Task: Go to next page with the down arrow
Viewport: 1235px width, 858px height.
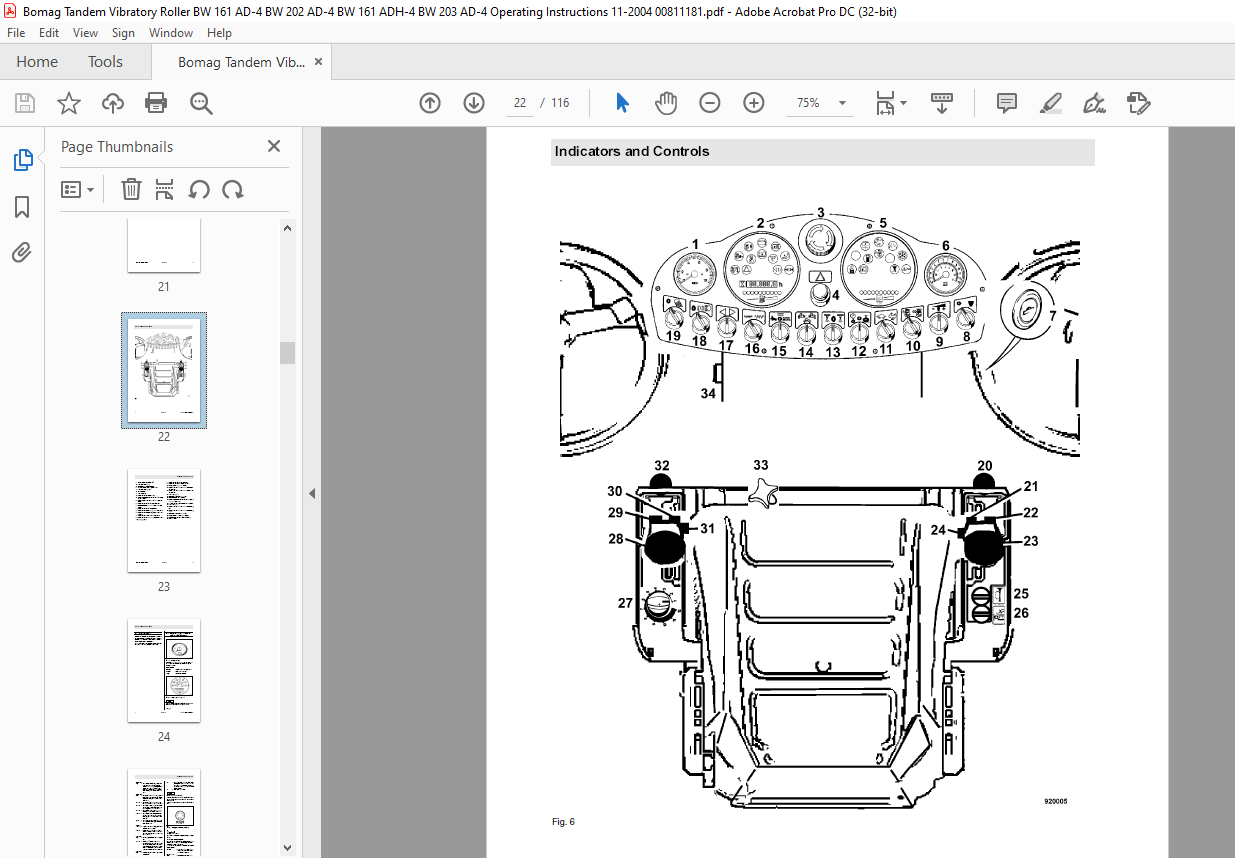Action: point(474,103)
